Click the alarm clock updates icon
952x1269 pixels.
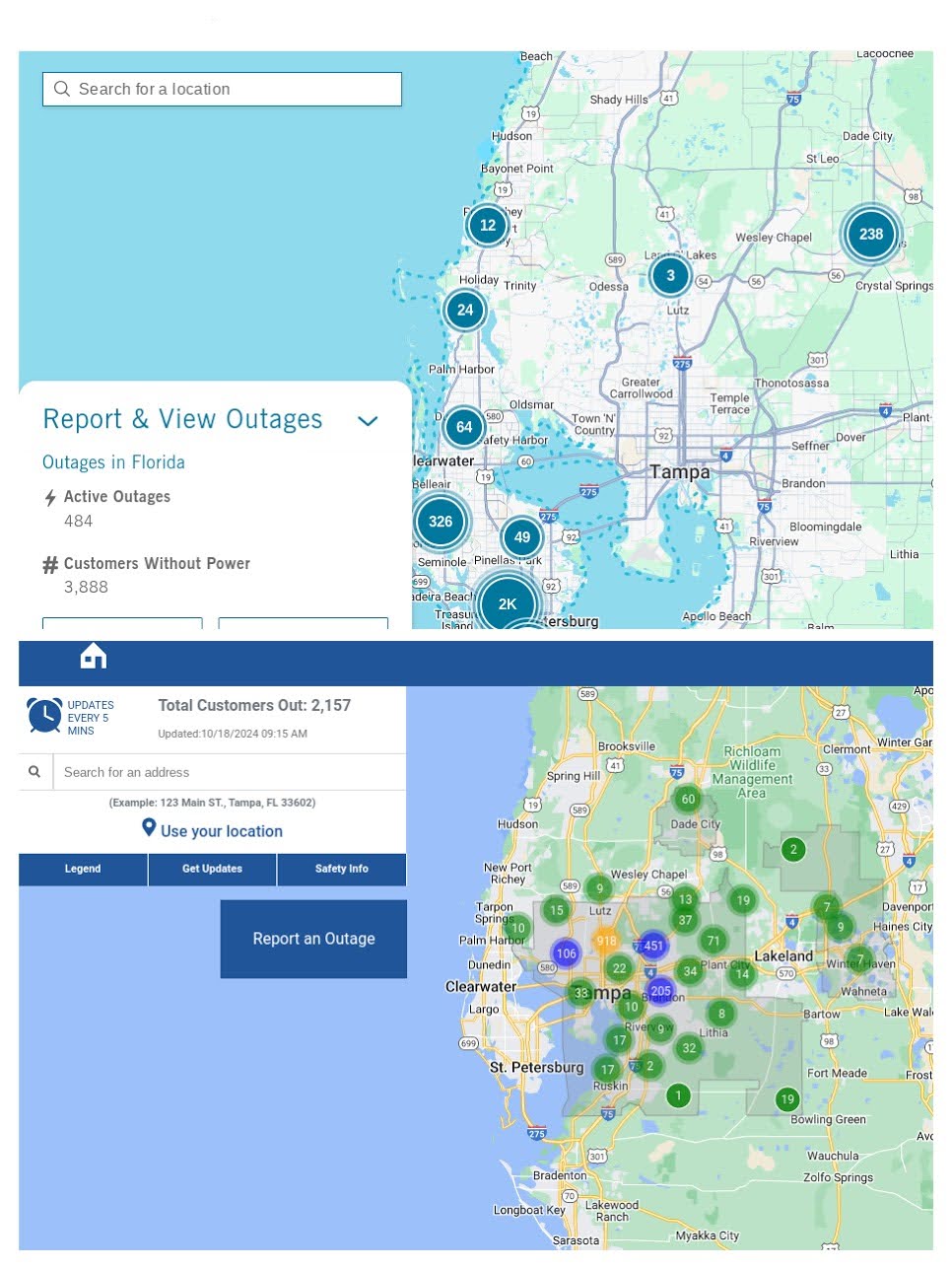click(x=44, y=716)
